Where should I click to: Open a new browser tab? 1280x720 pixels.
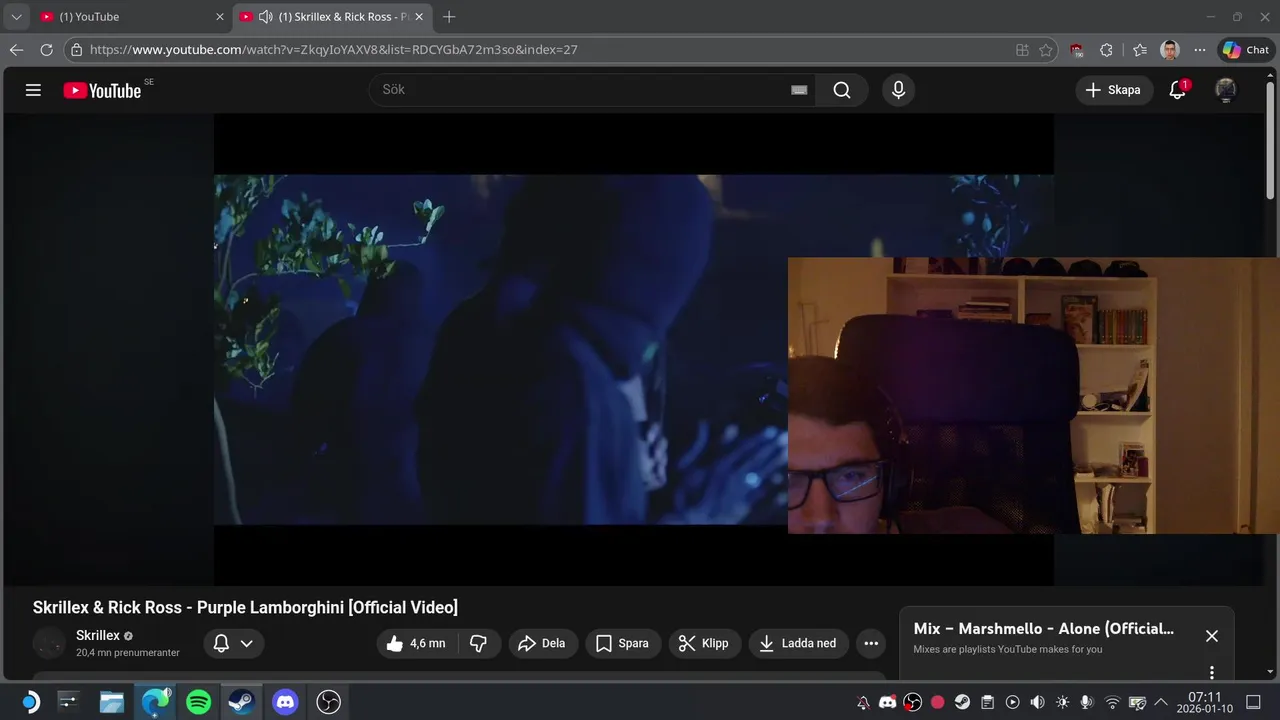449,17
